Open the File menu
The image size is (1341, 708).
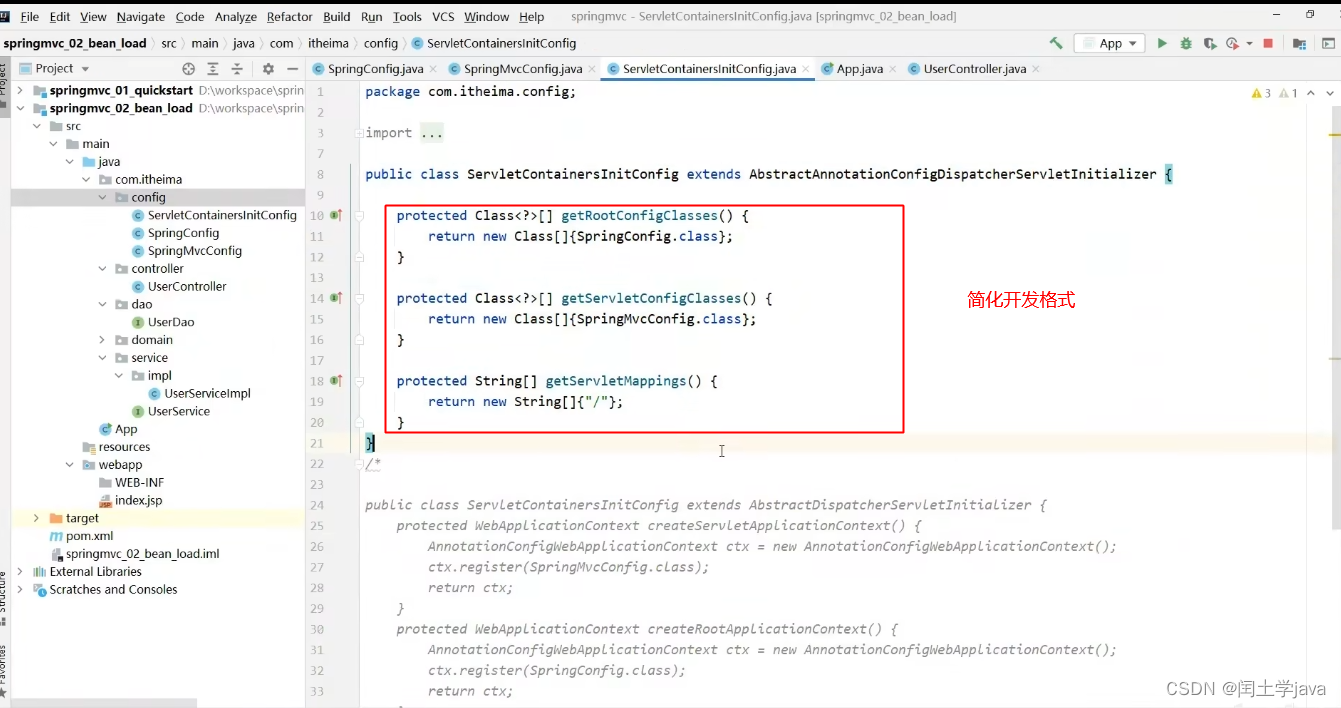coord(30,17)
